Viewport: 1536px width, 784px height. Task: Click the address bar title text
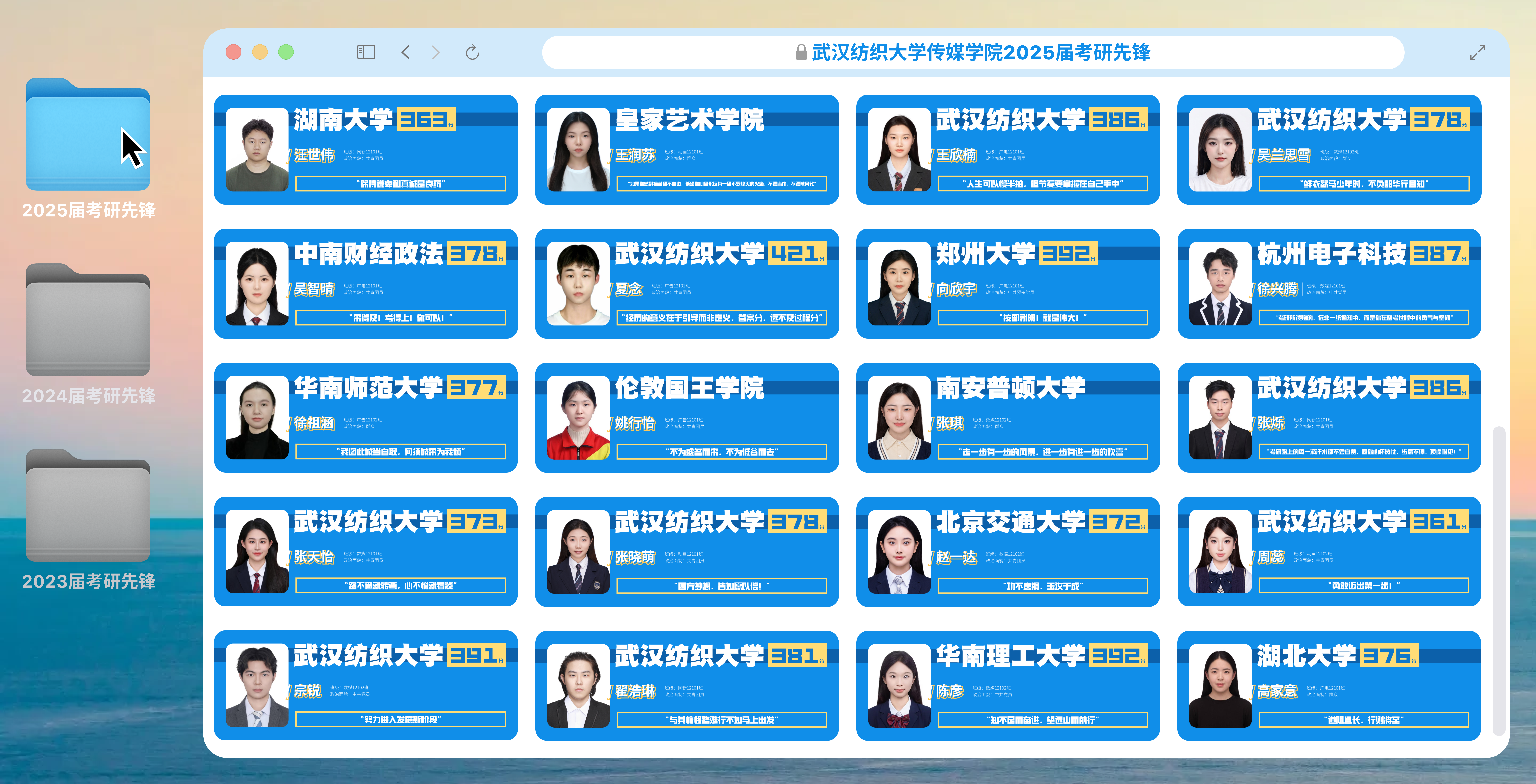981,52
